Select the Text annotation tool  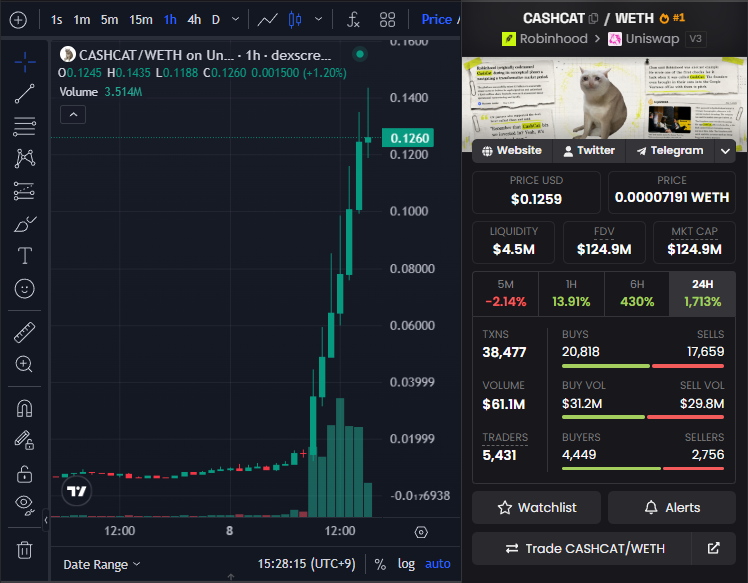[25, 256]
